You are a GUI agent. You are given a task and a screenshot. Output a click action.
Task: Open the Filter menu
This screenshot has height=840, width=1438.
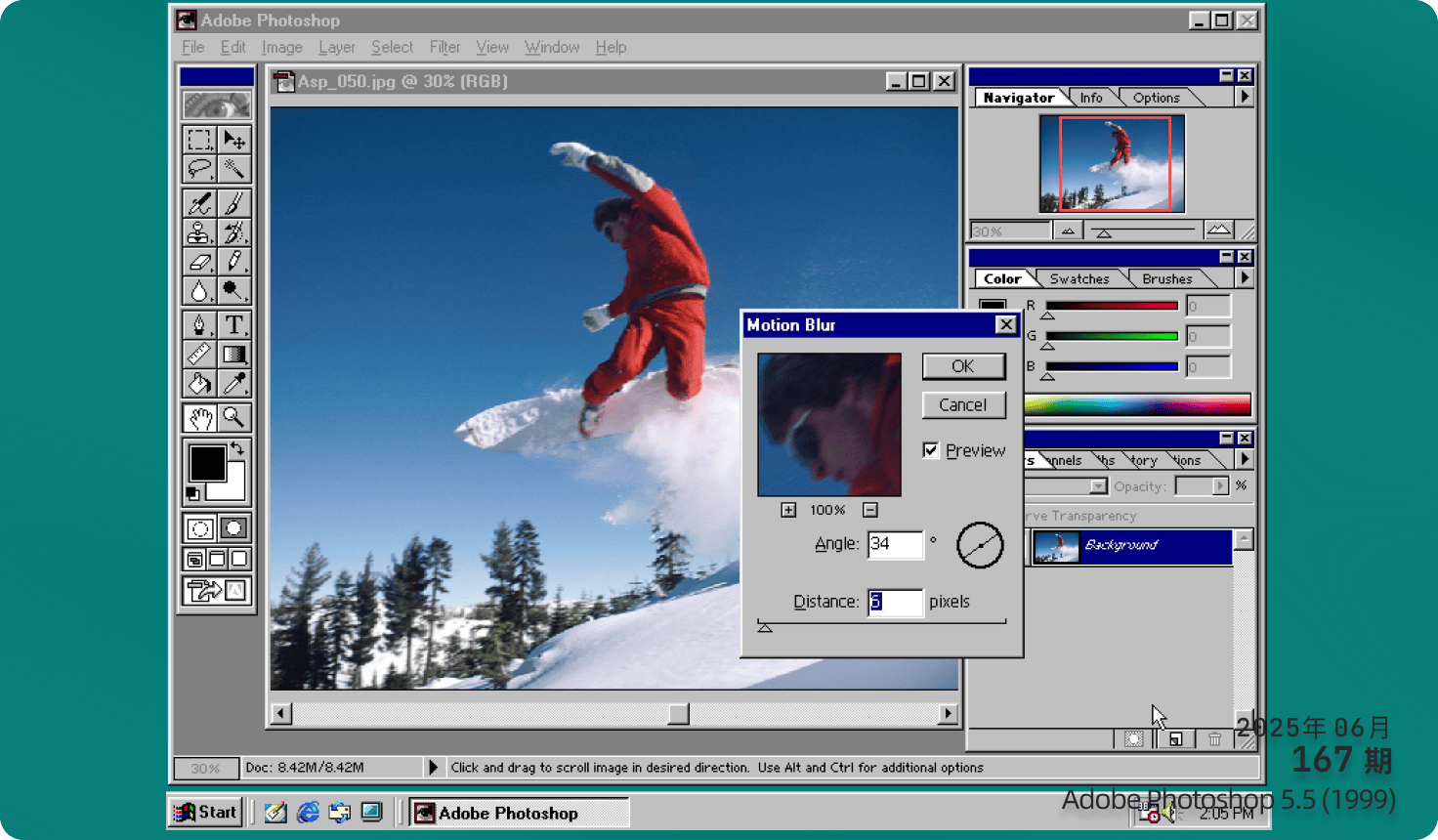pos(444,47)
